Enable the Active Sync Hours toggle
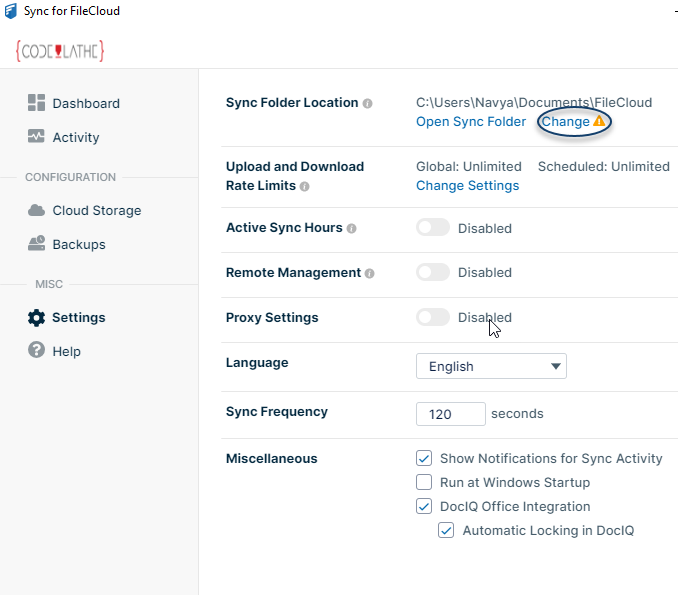The height and width of the screenshot is (595, 678). pos(433,227)
